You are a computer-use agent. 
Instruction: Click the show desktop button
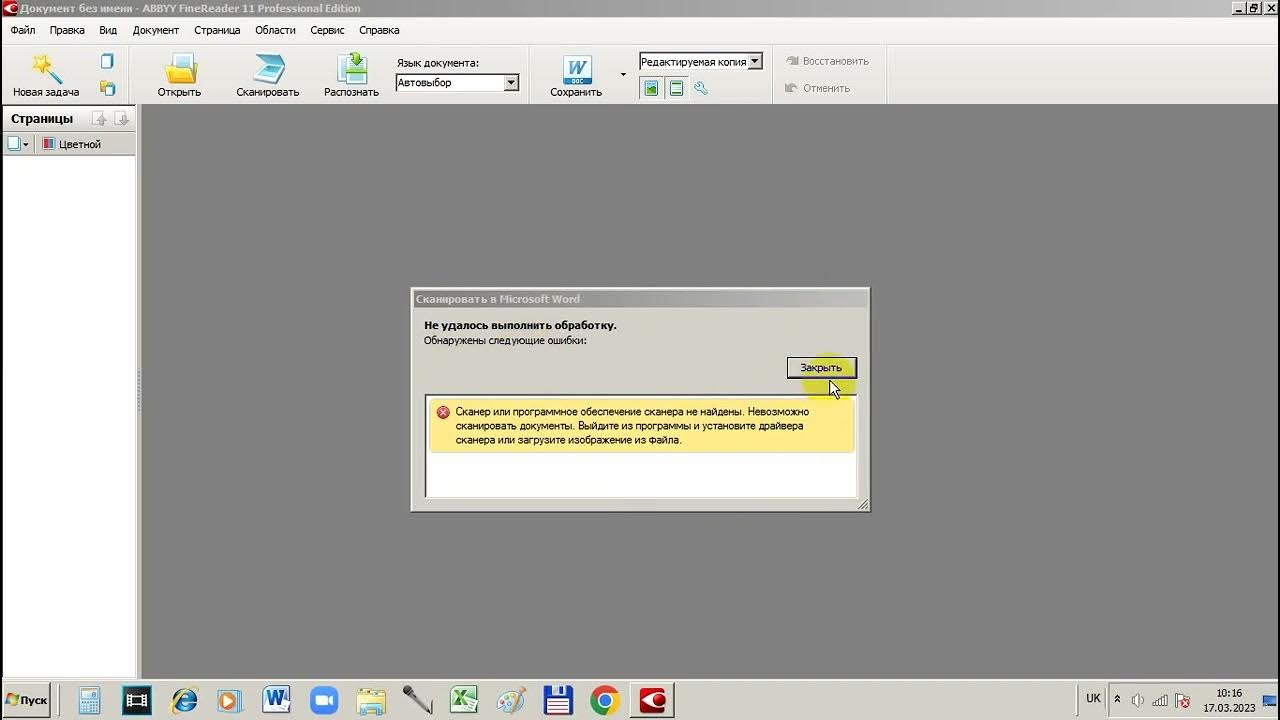1270,700
